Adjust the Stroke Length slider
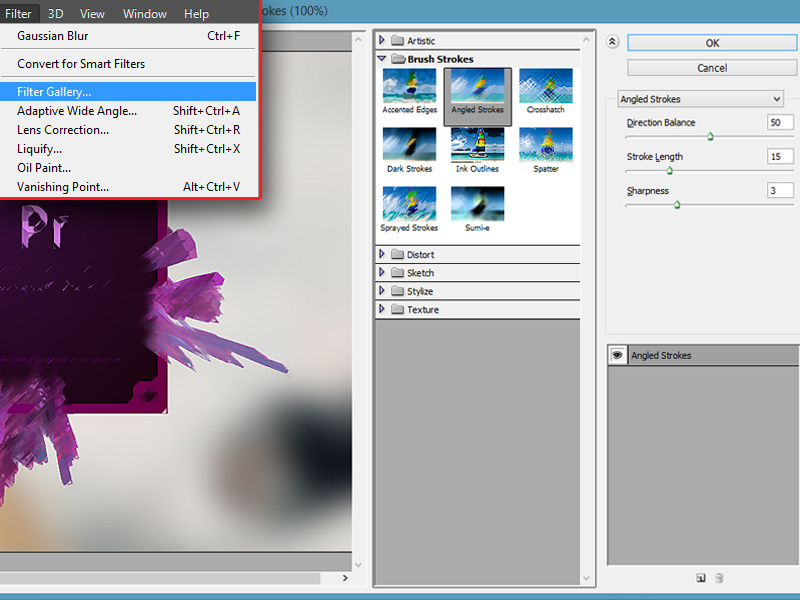Image resolution: width=800 pixels, height=600 pixels. (669, 170)
